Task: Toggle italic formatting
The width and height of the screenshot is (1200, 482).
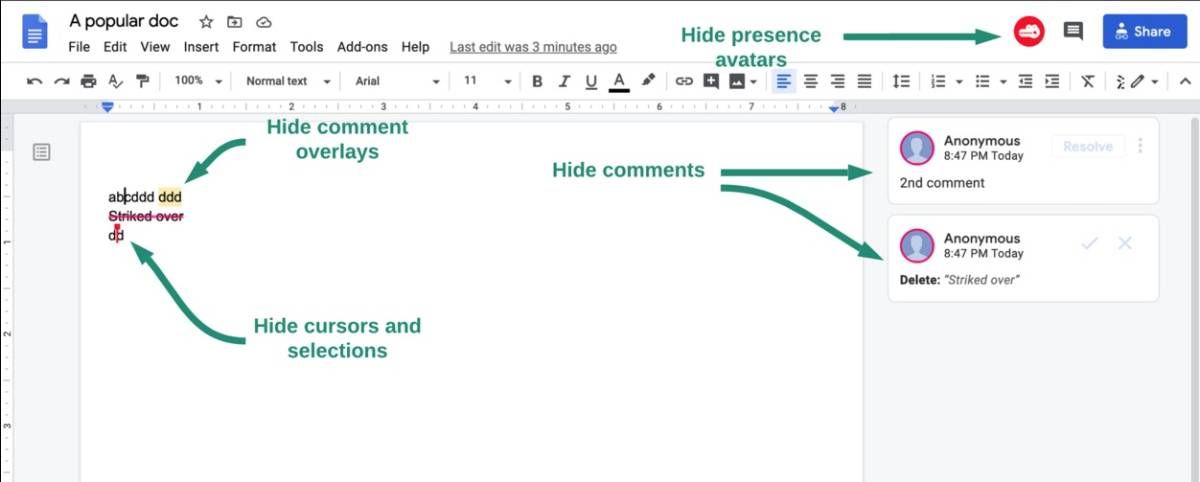Action: (564, 81)
